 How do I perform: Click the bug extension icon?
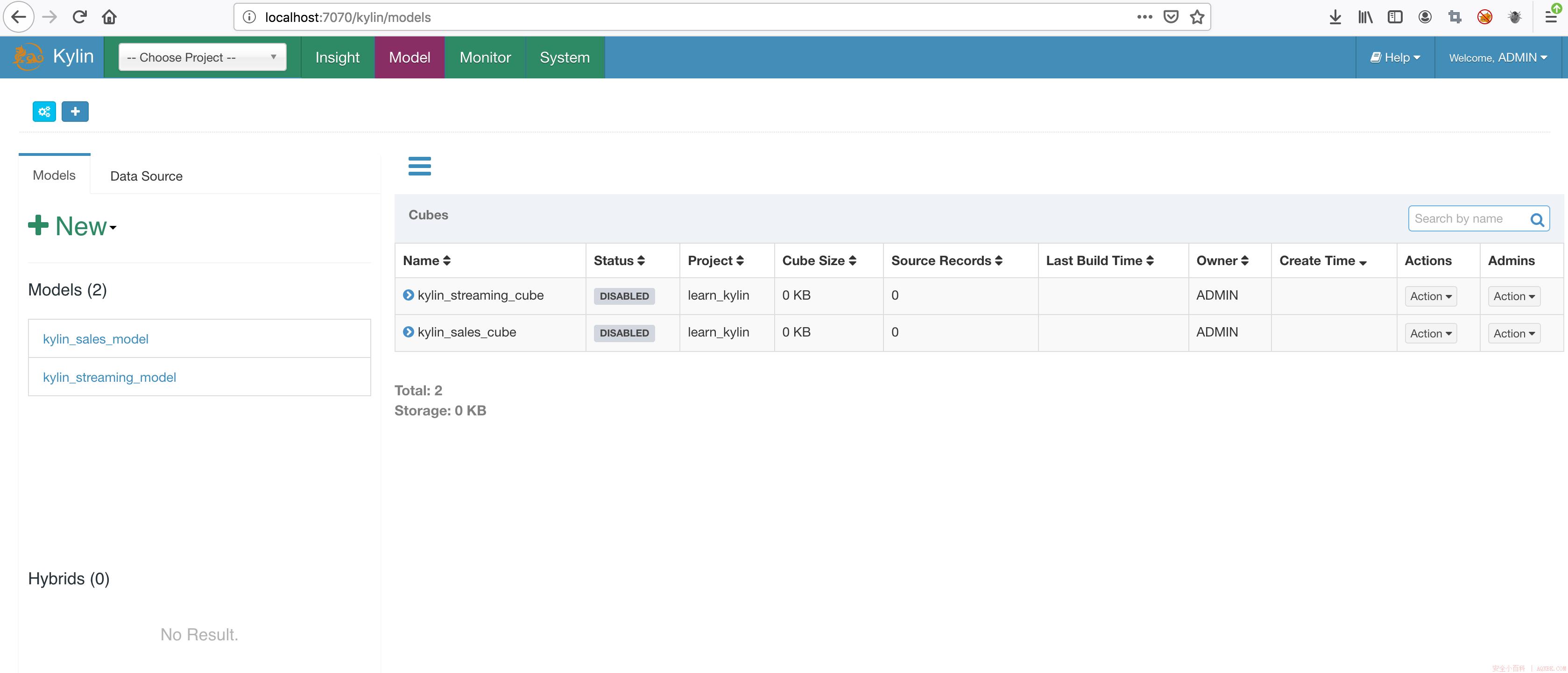tap(1514, 17)
